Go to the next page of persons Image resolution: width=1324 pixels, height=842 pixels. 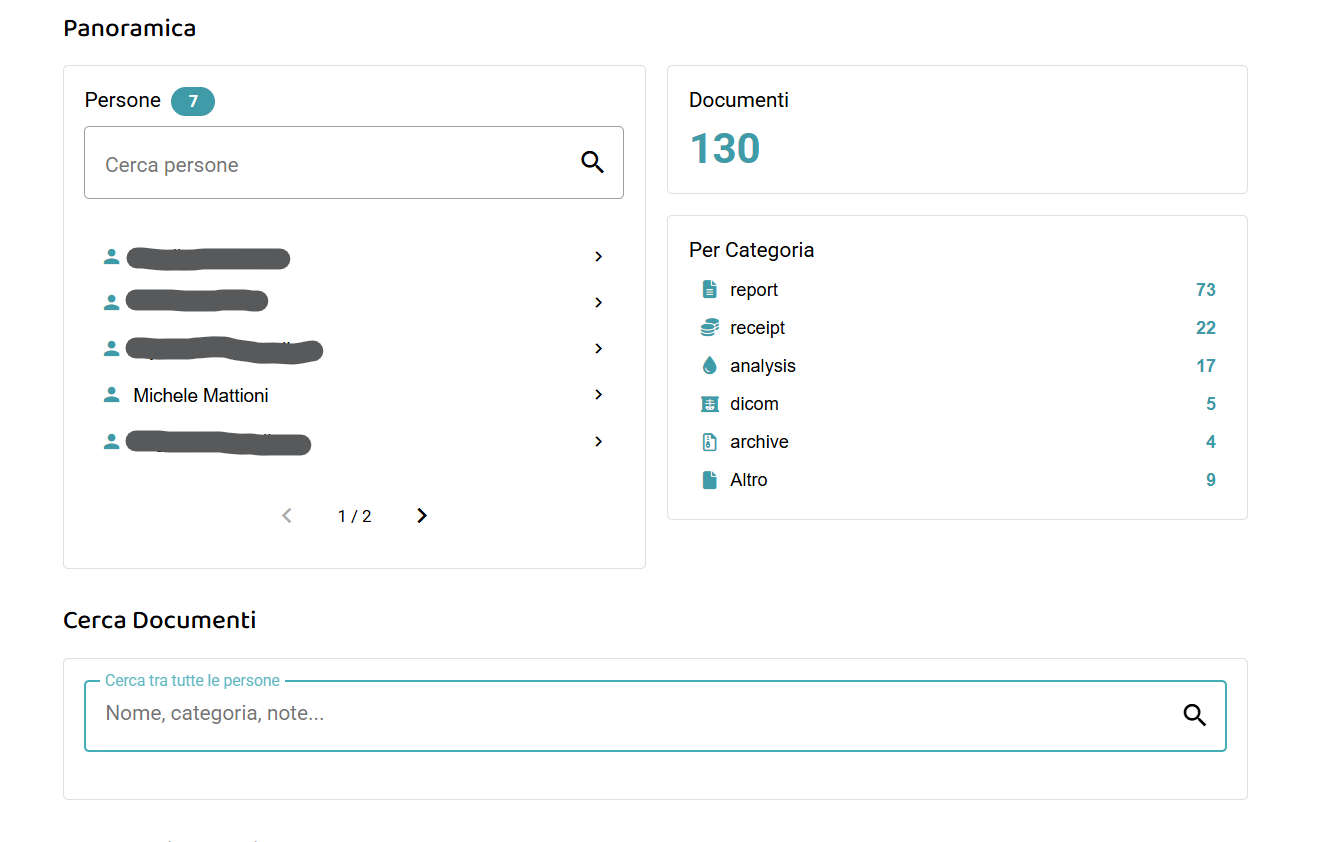pos(422,516)
